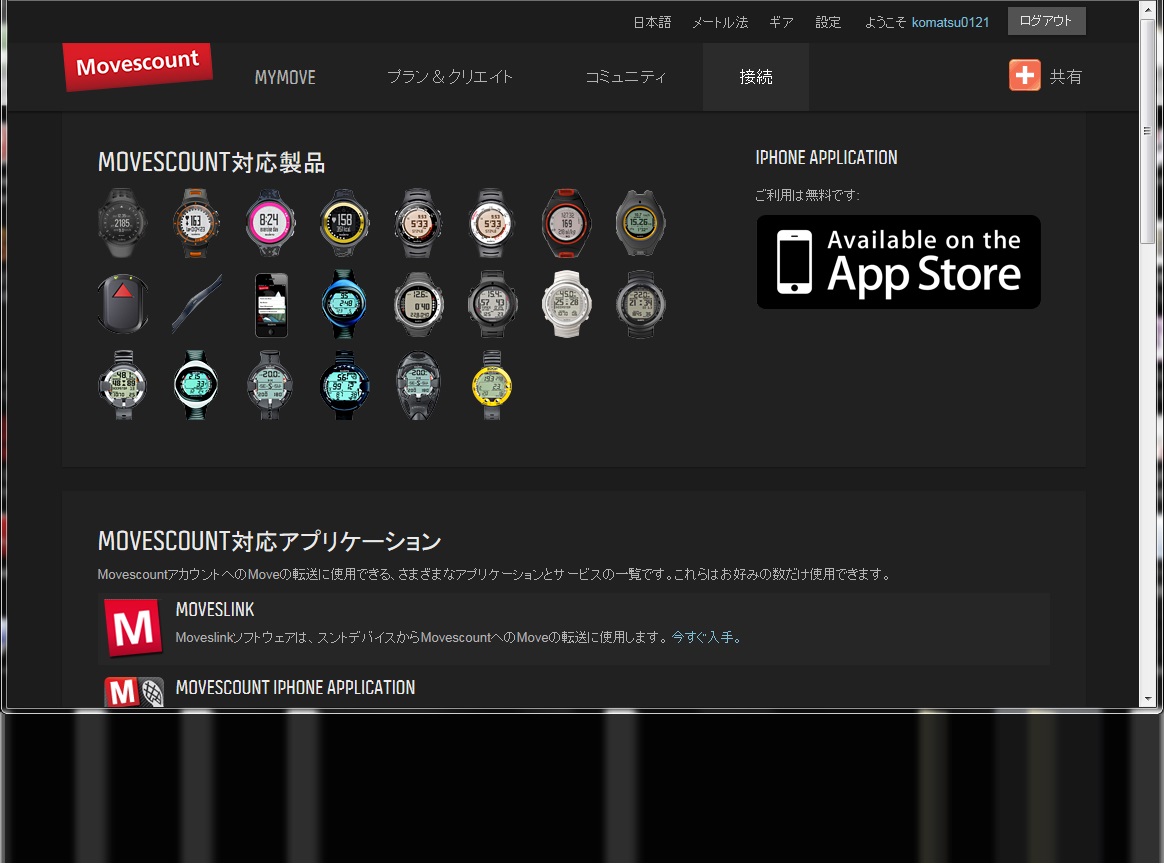
Task: Go home via the Movescount logo
Action: click(137, 67)
